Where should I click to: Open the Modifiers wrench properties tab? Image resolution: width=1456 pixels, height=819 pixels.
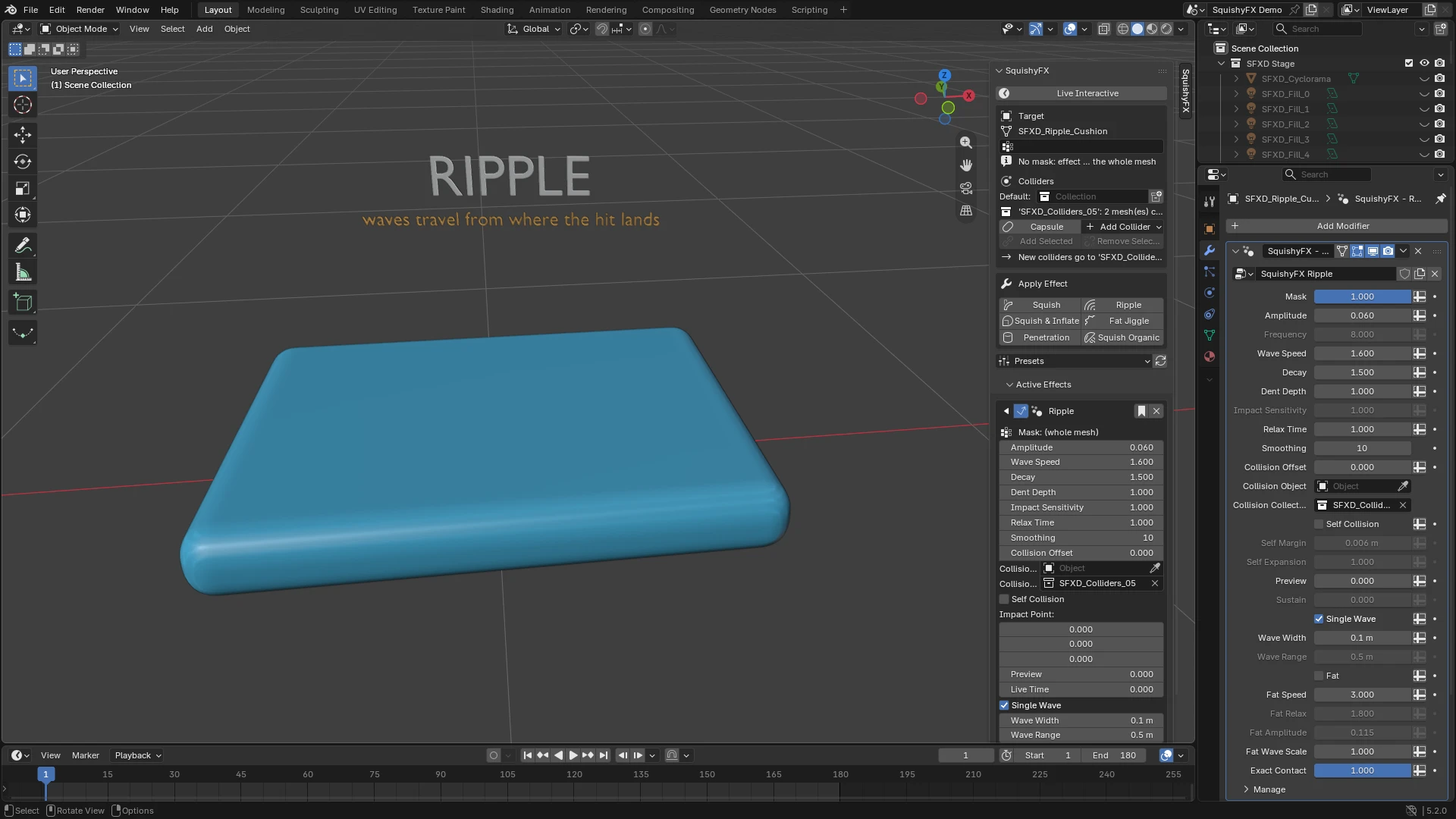(x=1210, y=250)
